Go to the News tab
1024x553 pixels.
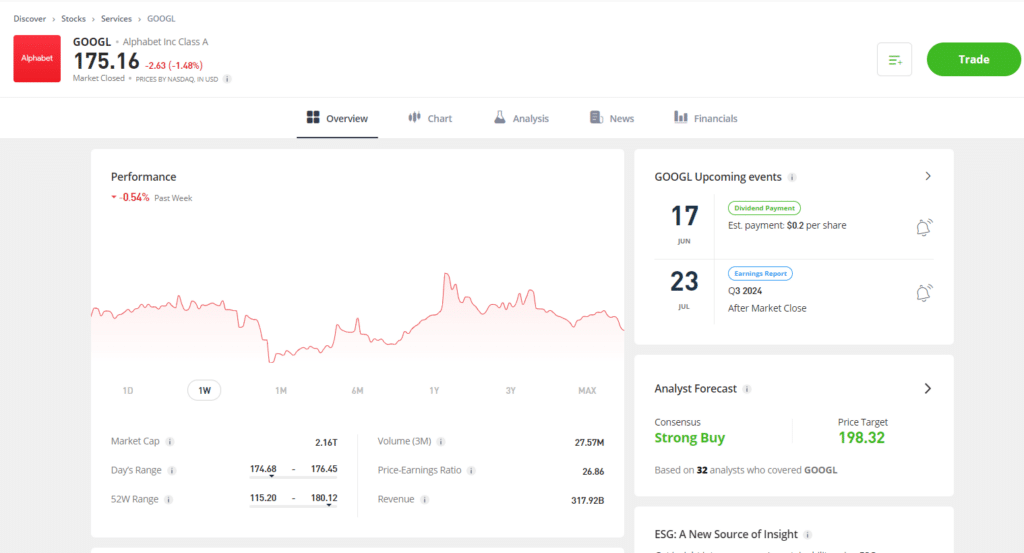[x=612, y=118]
